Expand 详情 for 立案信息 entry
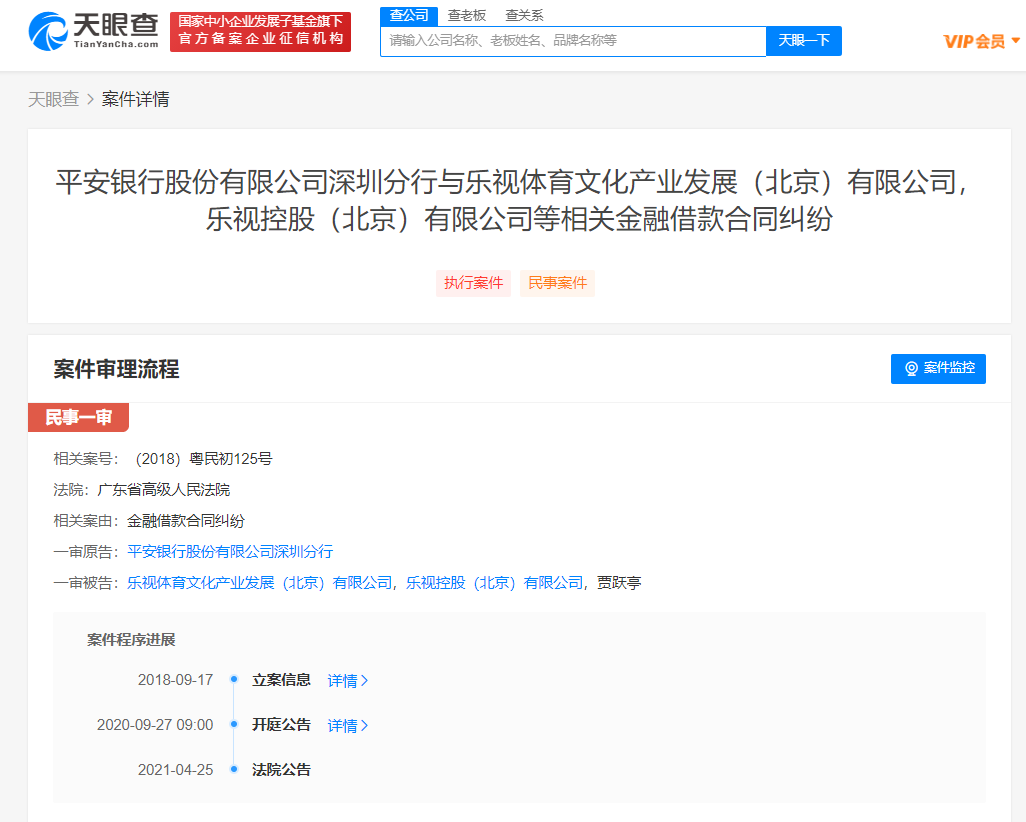Screen dimensions: 1026x822 point(348,681)
